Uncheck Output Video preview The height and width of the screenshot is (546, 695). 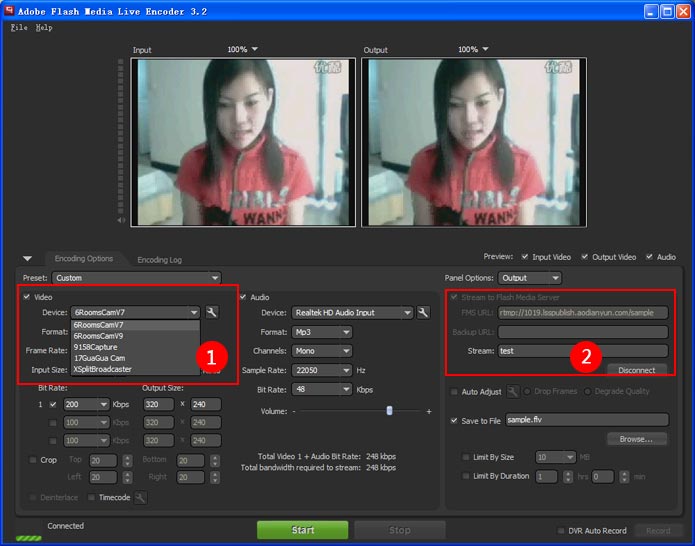click(x=585, y=257)
